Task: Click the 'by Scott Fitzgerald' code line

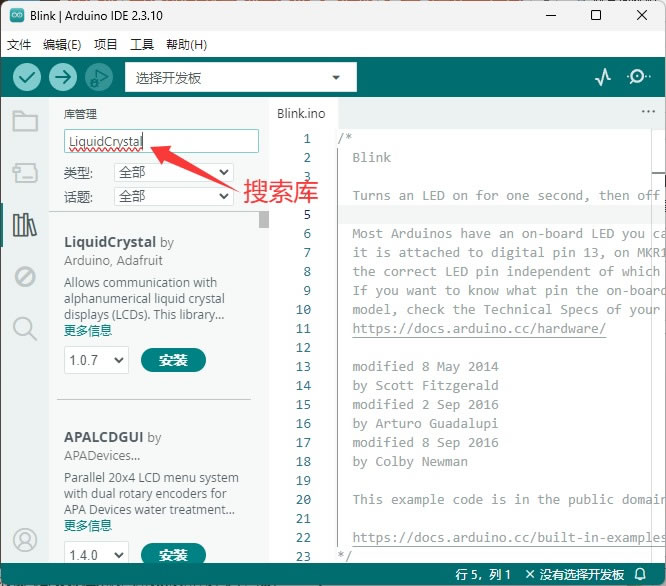Action: [x=425, y=386]
